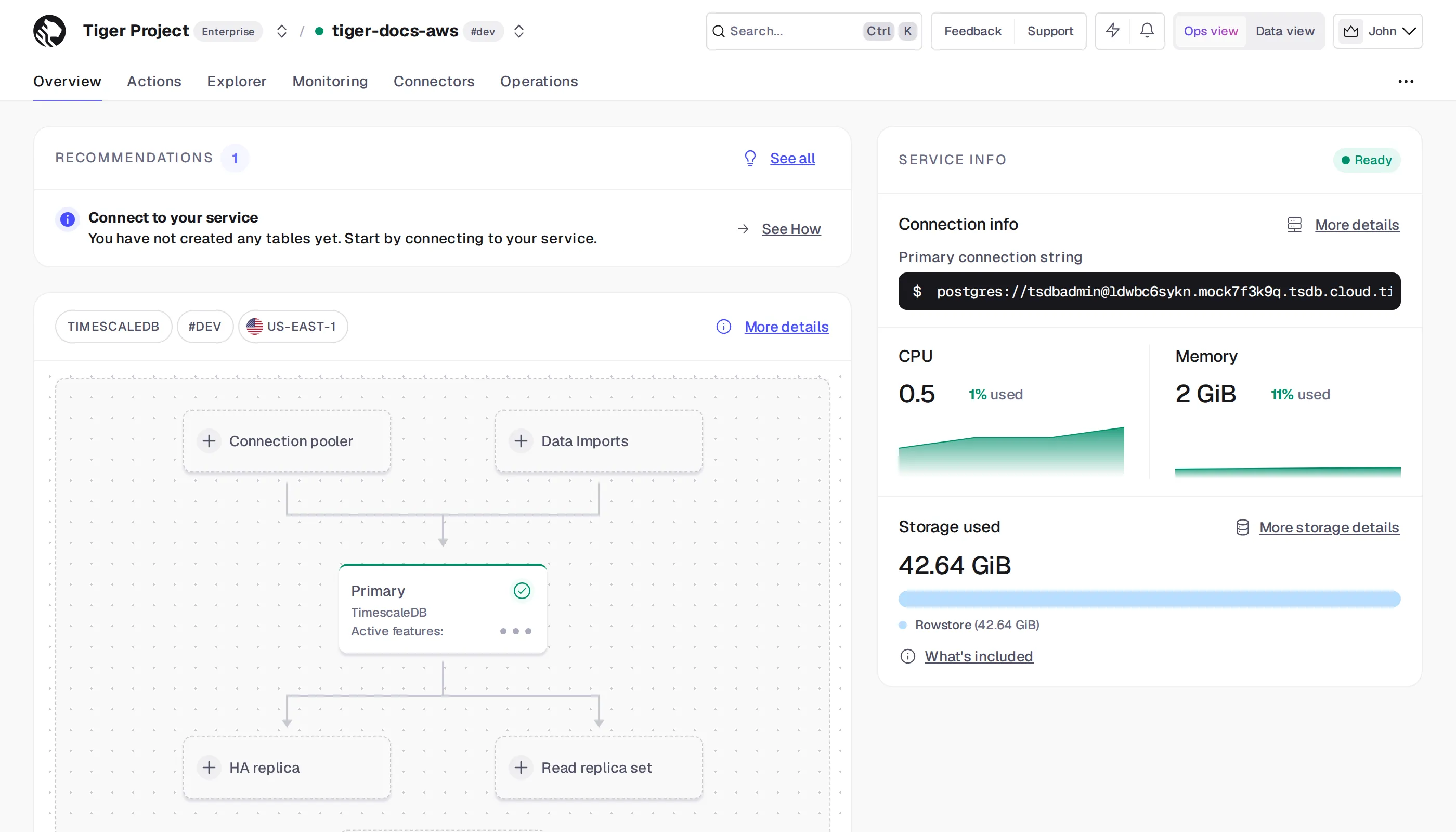Screen dimensions: 1456x832
Task: Click the plus icon on Data Imports
Action: (521, 441)
